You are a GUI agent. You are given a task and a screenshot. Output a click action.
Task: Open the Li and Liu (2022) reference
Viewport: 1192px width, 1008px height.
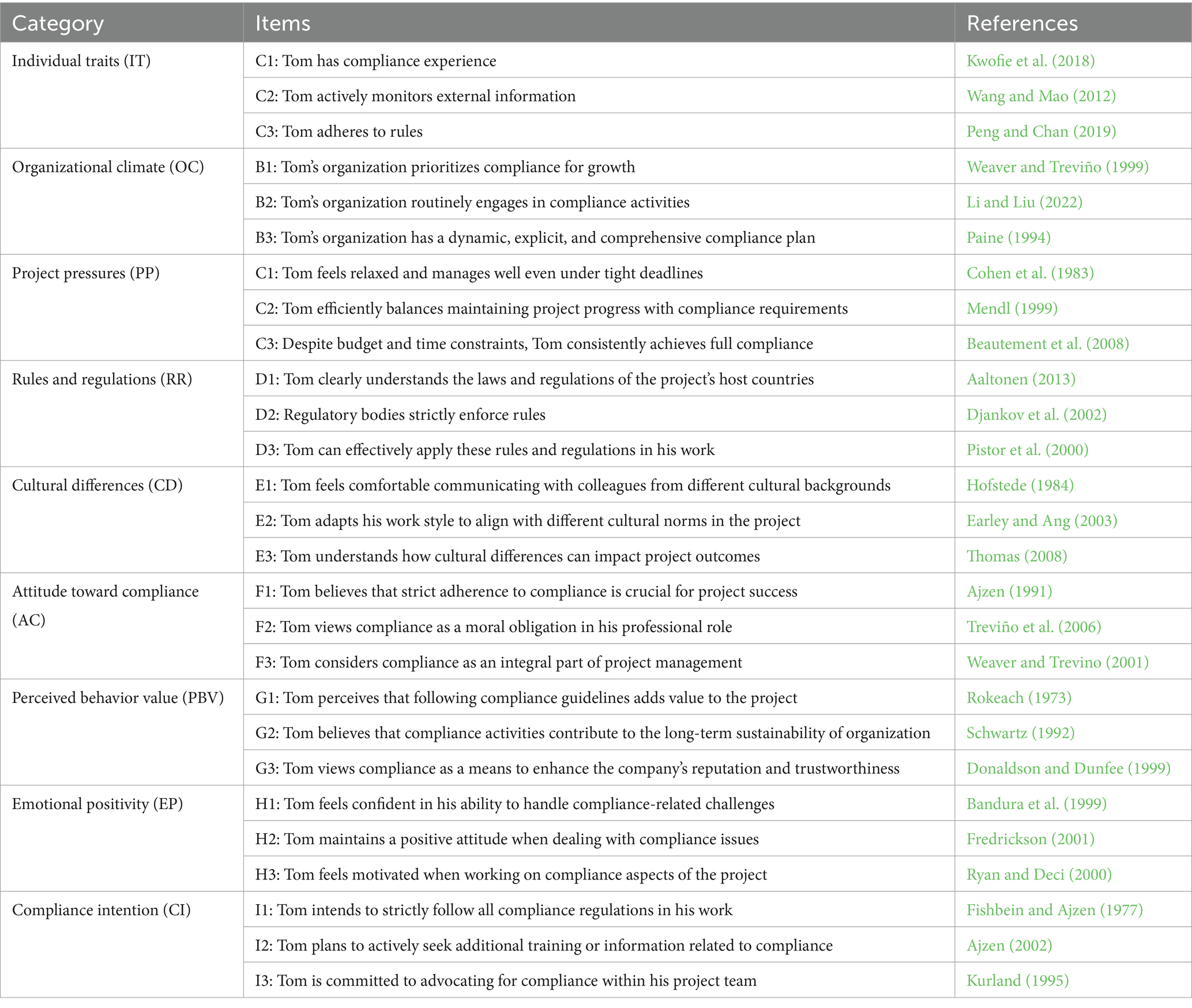pyautogui.click(x=1024, y=202)
